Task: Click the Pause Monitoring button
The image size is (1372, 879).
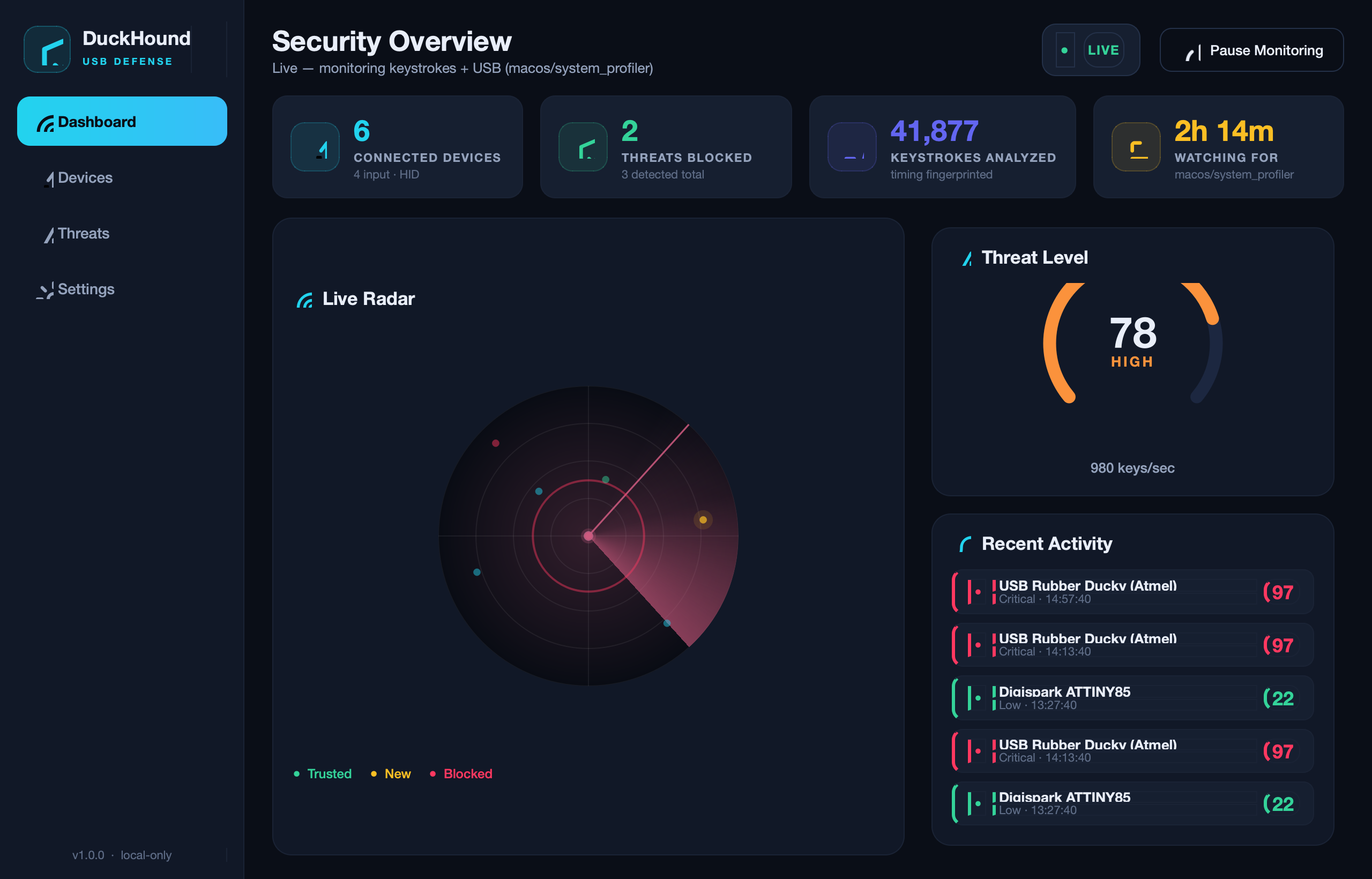Action: click(1251, 50)
